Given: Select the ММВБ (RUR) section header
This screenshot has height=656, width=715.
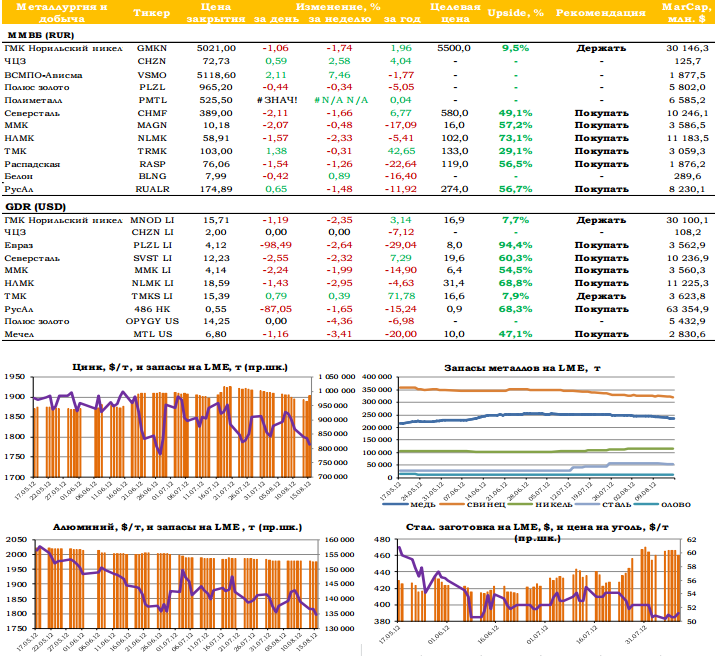Looking at the screenshot, I should tap(41, 36).
